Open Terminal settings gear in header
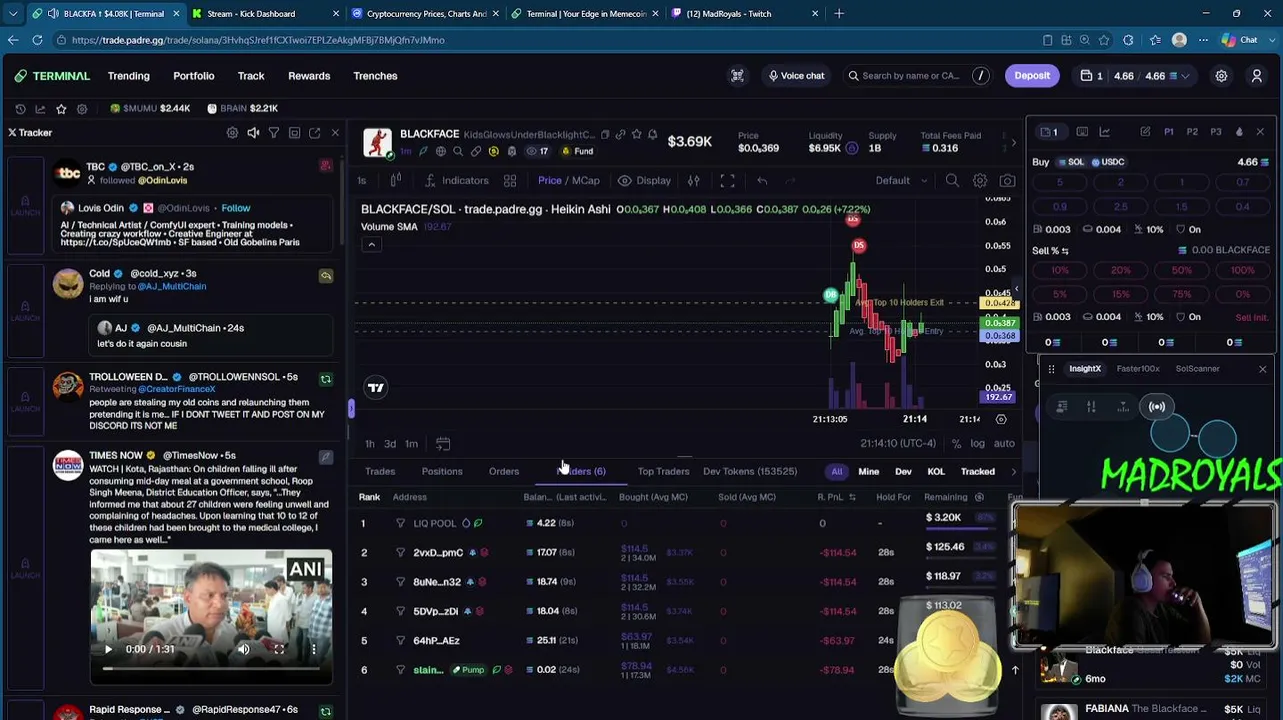This screenshot has height=720, width=1283. (1221, 76)
